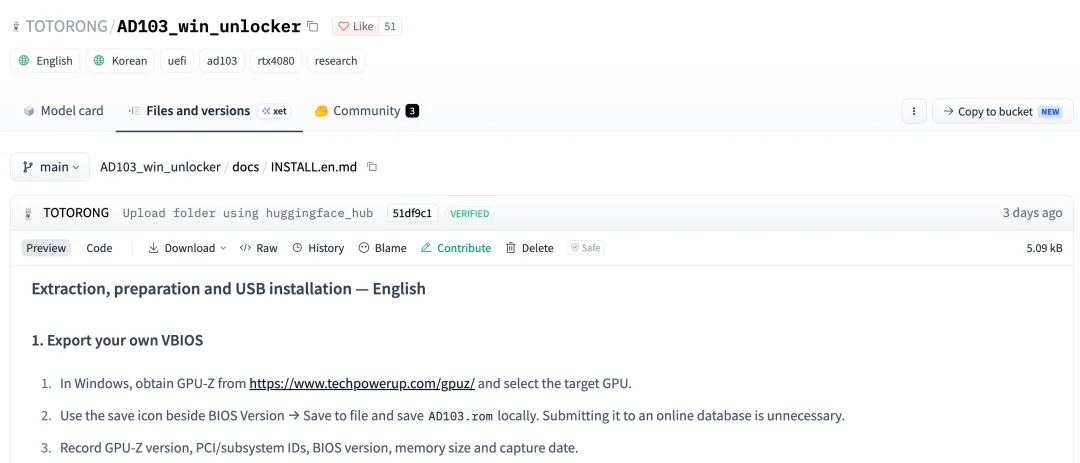This screenshot has width=1080, height=463.
Task: Switch to Preview mode
Action: pos(46,248)
